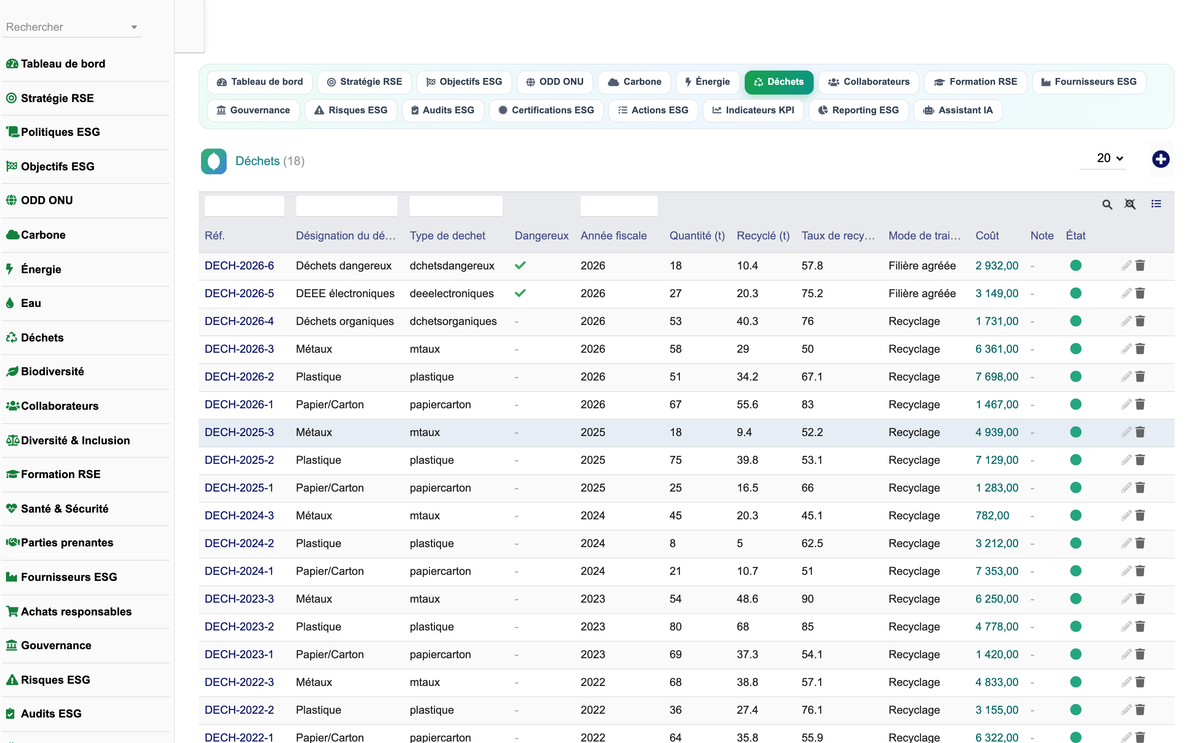Click Diversité & Inclusion scales icon in sidebar
Screen dimensions: 1200x743
[12, 440]
